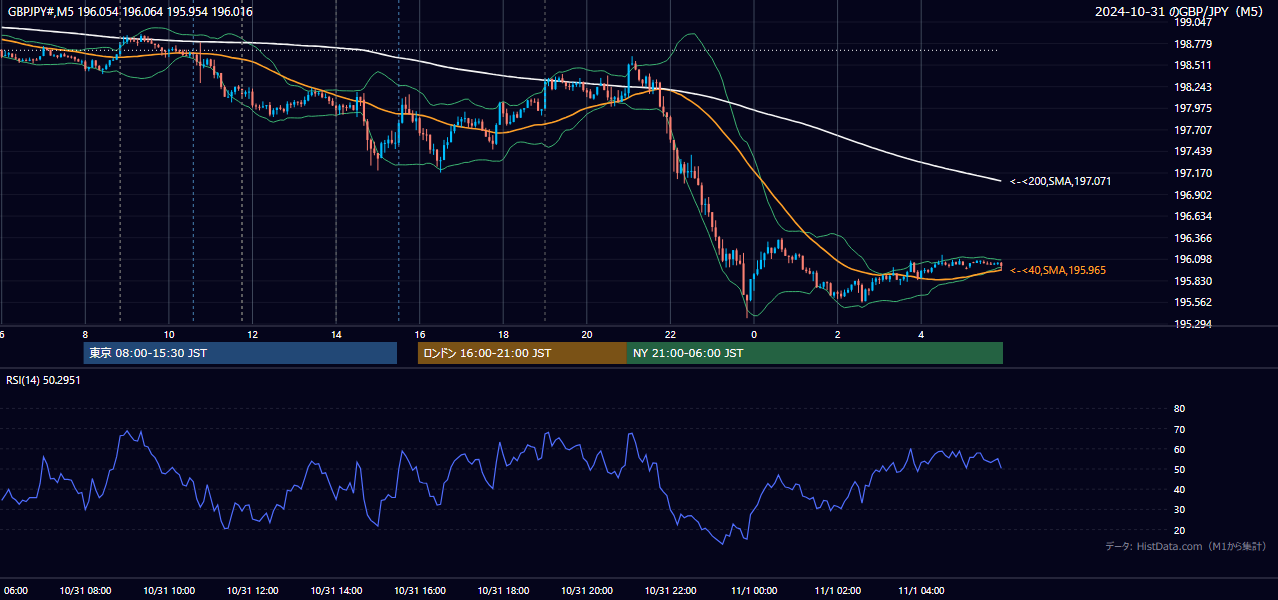Screen dimensions: 1278x600
Task: Click RSI scale level 80
Action: coord(1179,409)
